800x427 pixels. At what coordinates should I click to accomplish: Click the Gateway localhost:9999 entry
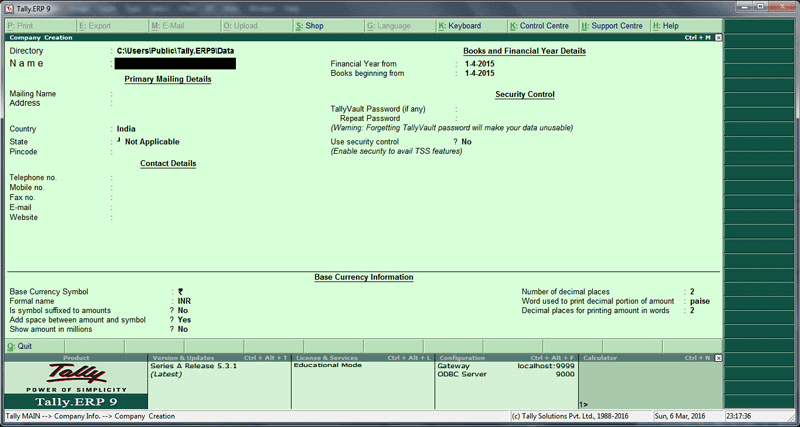(x=506, y=366)
